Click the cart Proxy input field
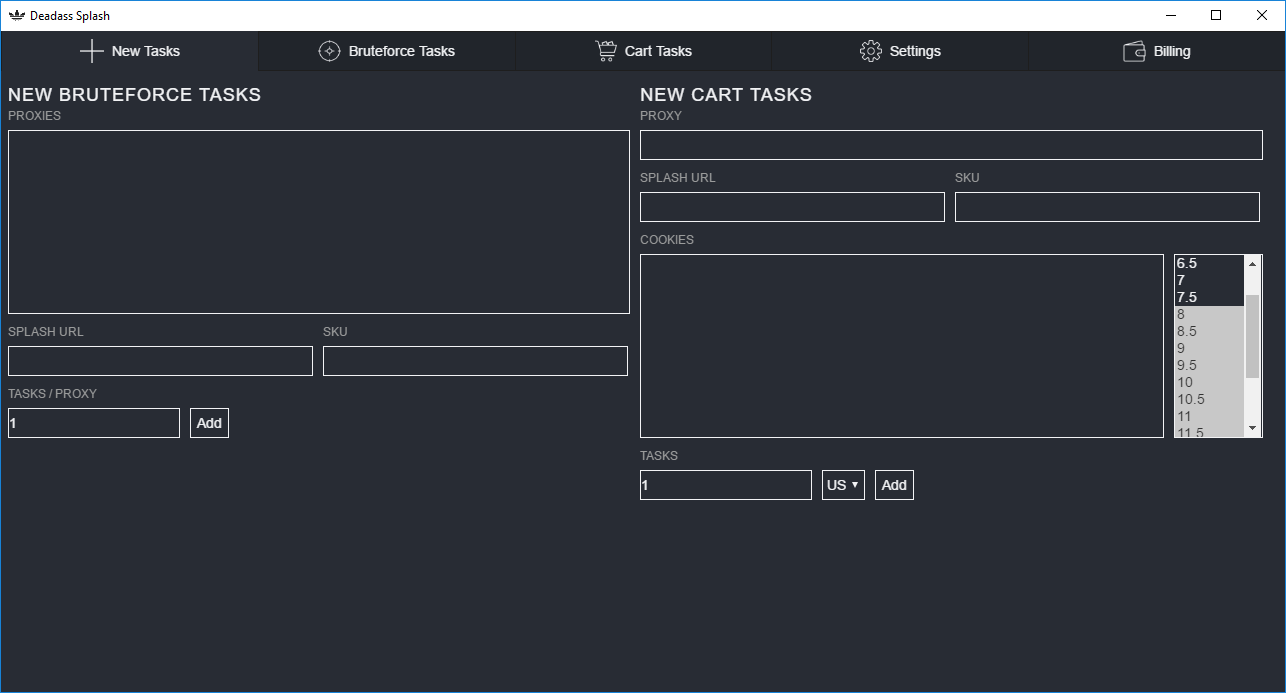Viewport: 1286px width, 693px height. [x=951, y=145]
